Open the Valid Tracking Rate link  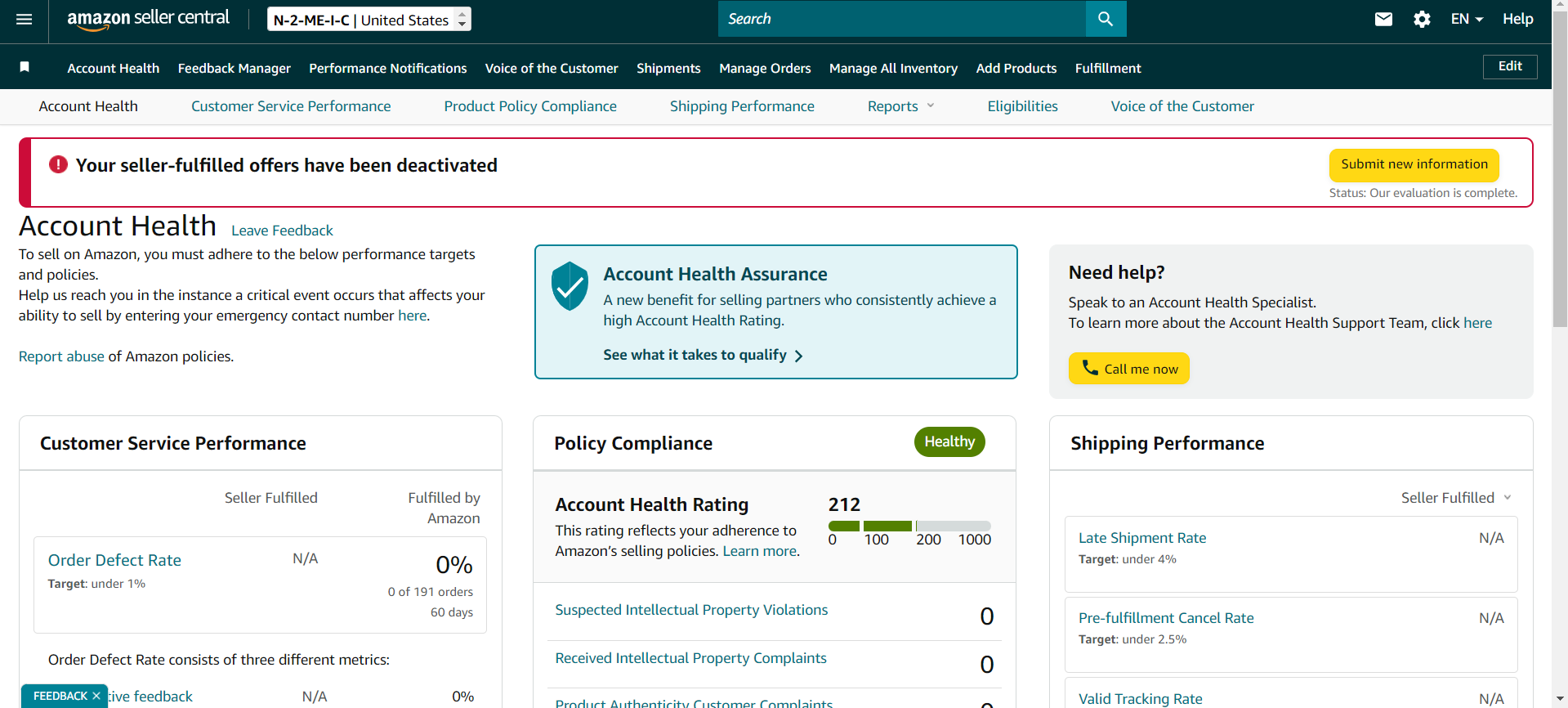click(x=1141, y=699)
